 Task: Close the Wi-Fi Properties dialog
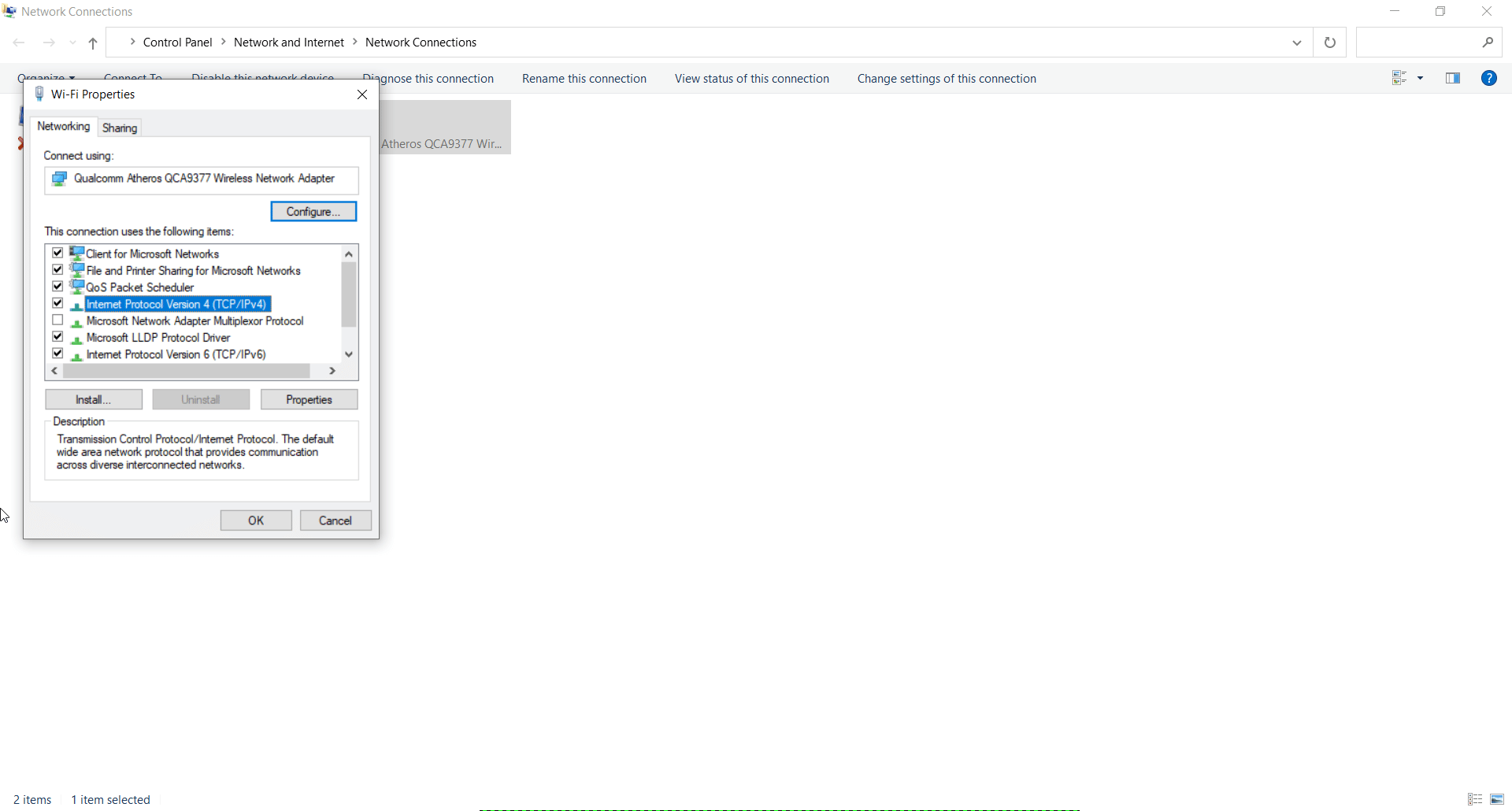(362, 94)
